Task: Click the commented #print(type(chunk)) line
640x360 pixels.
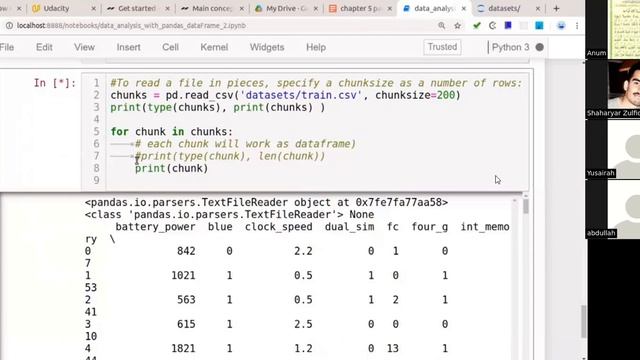Action: [230, 156]
